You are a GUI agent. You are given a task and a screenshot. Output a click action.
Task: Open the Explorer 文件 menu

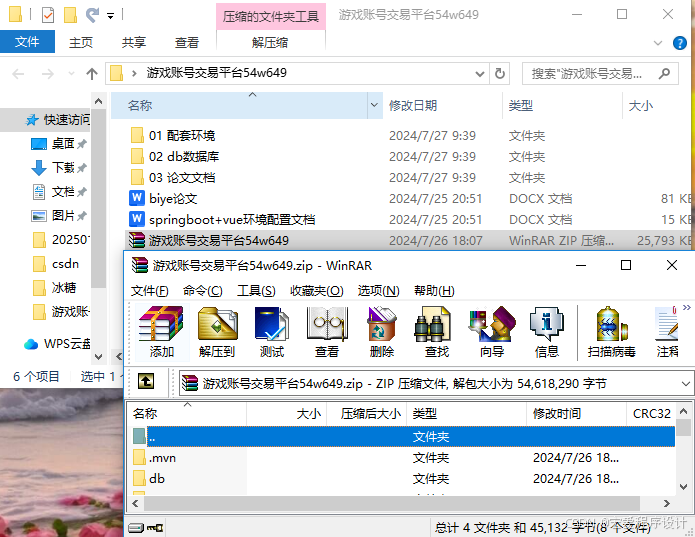(27, 42)
